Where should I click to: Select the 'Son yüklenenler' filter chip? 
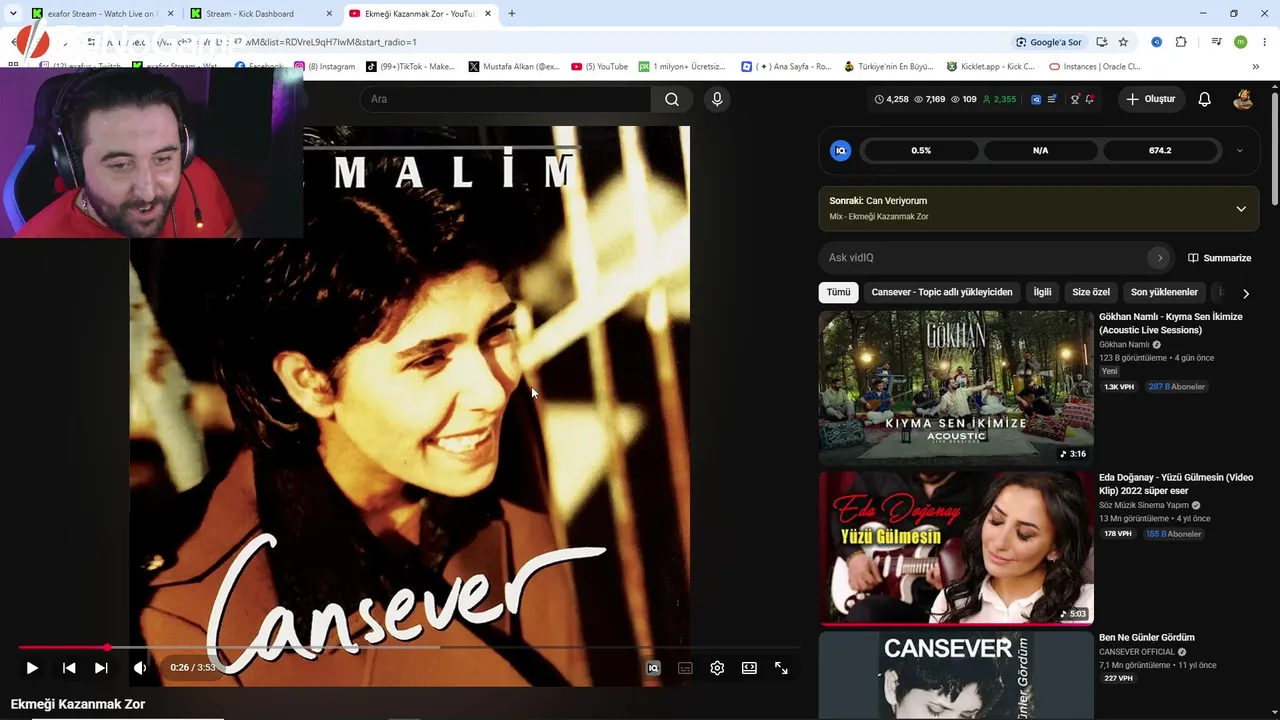tap(1164, 292)
